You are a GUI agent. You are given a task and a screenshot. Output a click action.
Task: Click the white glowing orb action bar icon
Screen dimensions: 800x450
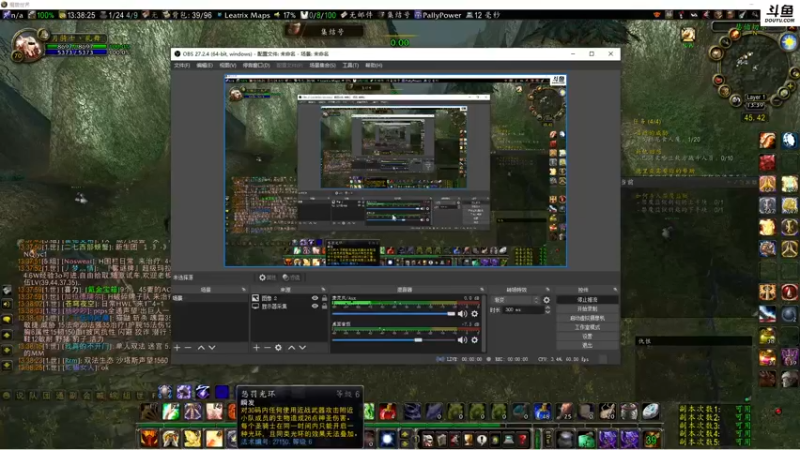pos(387,439)
